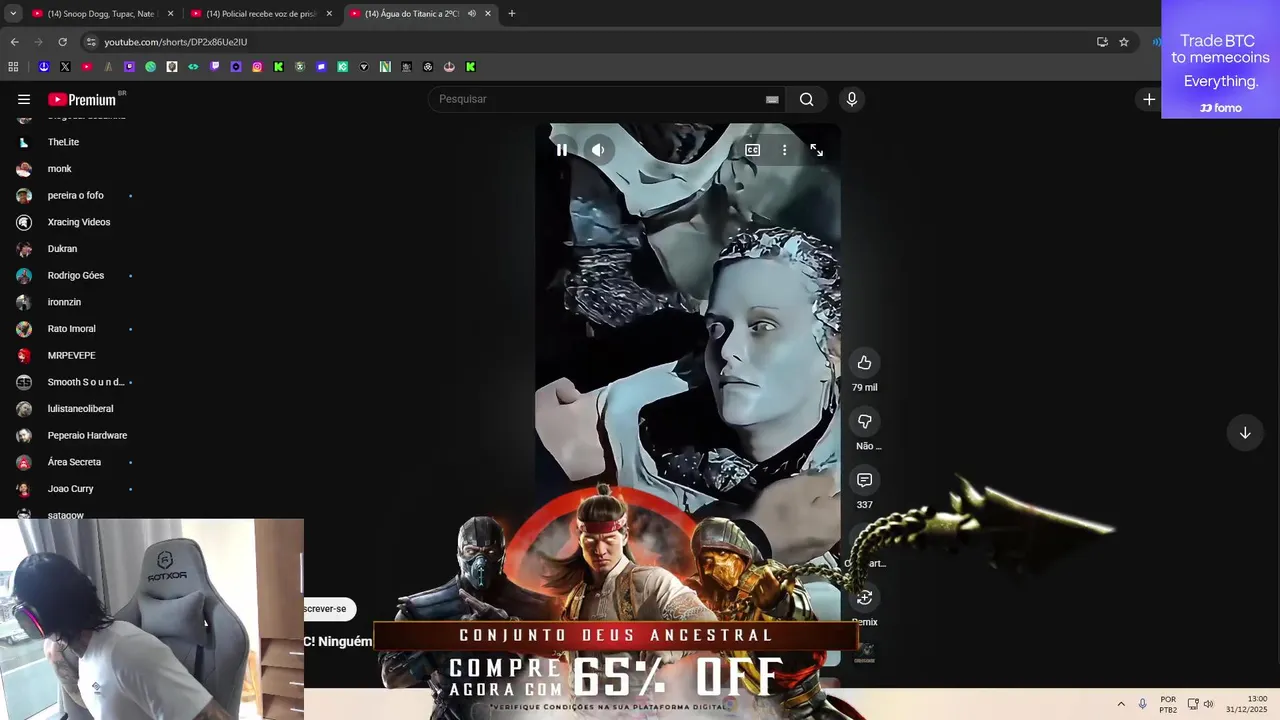Open the taskbar volume speaker icon
The width and height of the screenshot is (1280, 720).
pos(1208,704)
